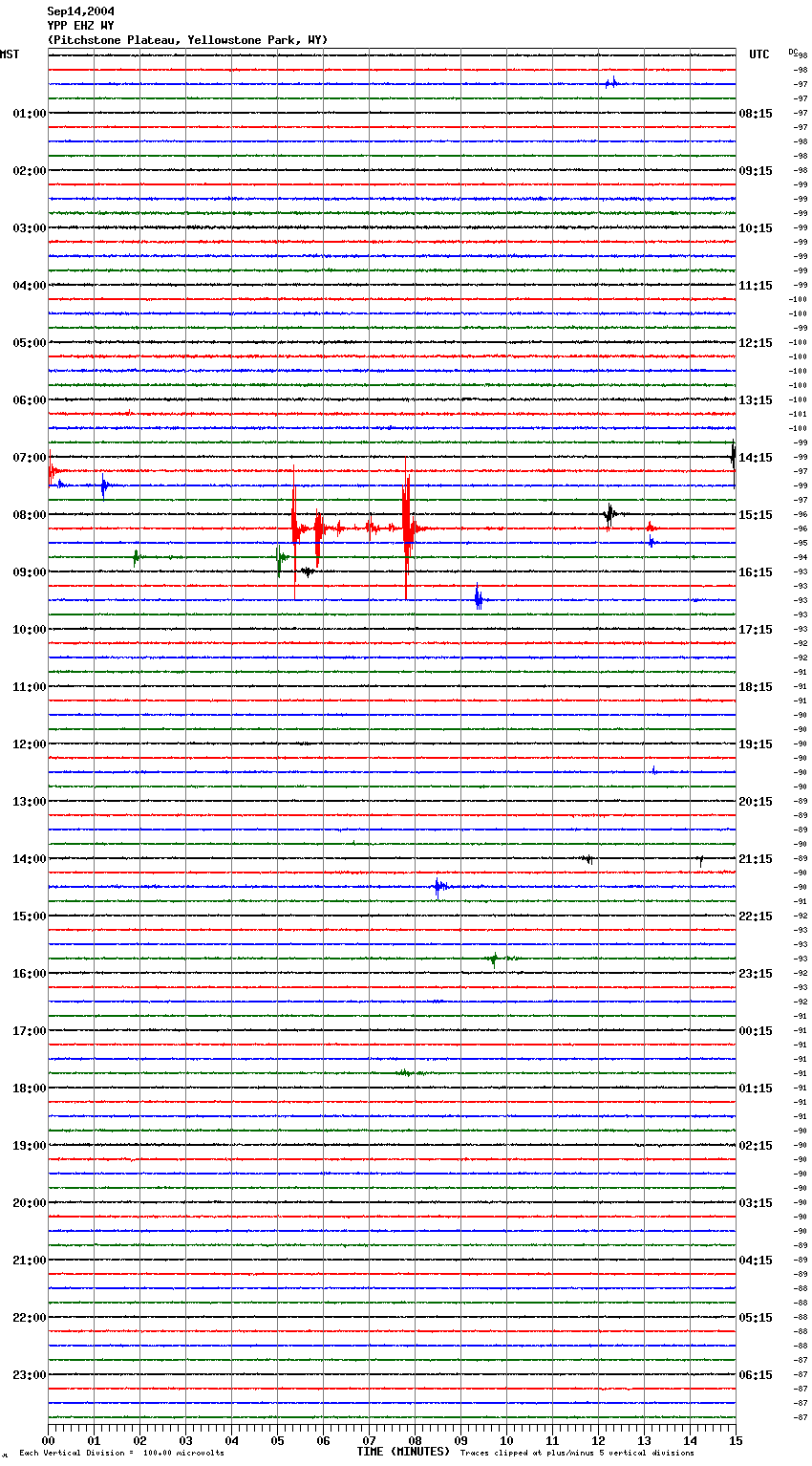The image size is (812, 1466).
Task: Select the station code 'YPP EHZ WY'
Action: point(80,26)
